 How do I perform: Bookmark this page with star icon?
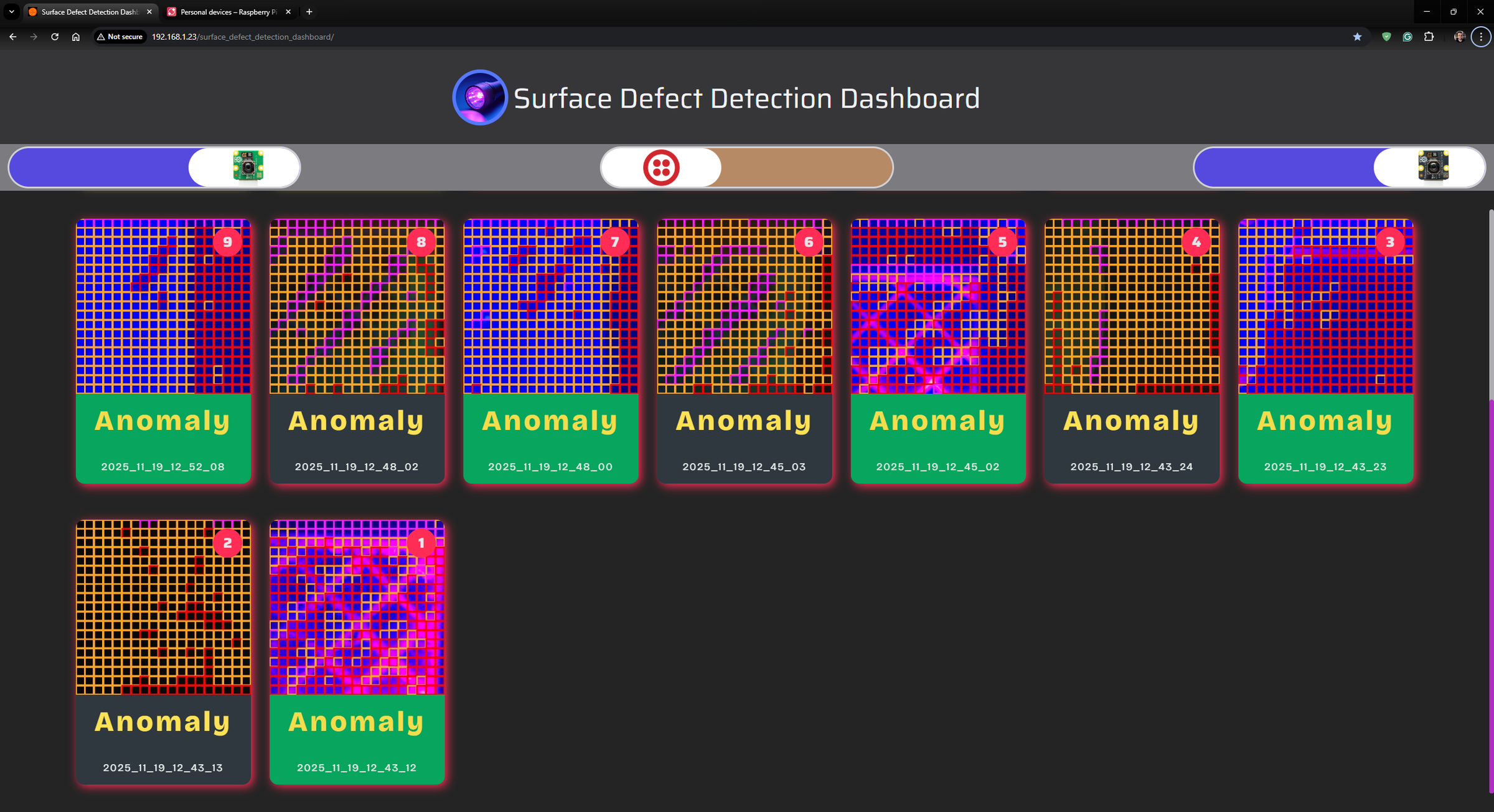tap(1357, 37)
